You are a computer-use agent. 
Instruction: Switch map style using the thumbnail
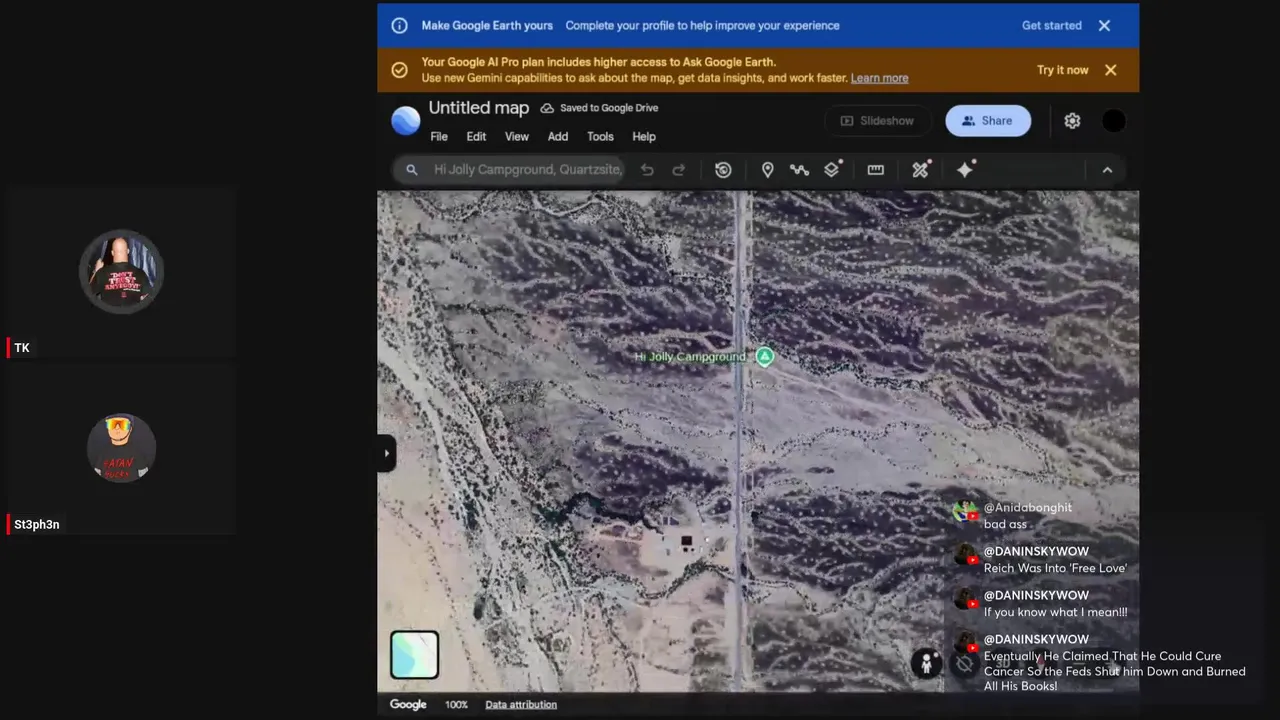coord(414,655)
